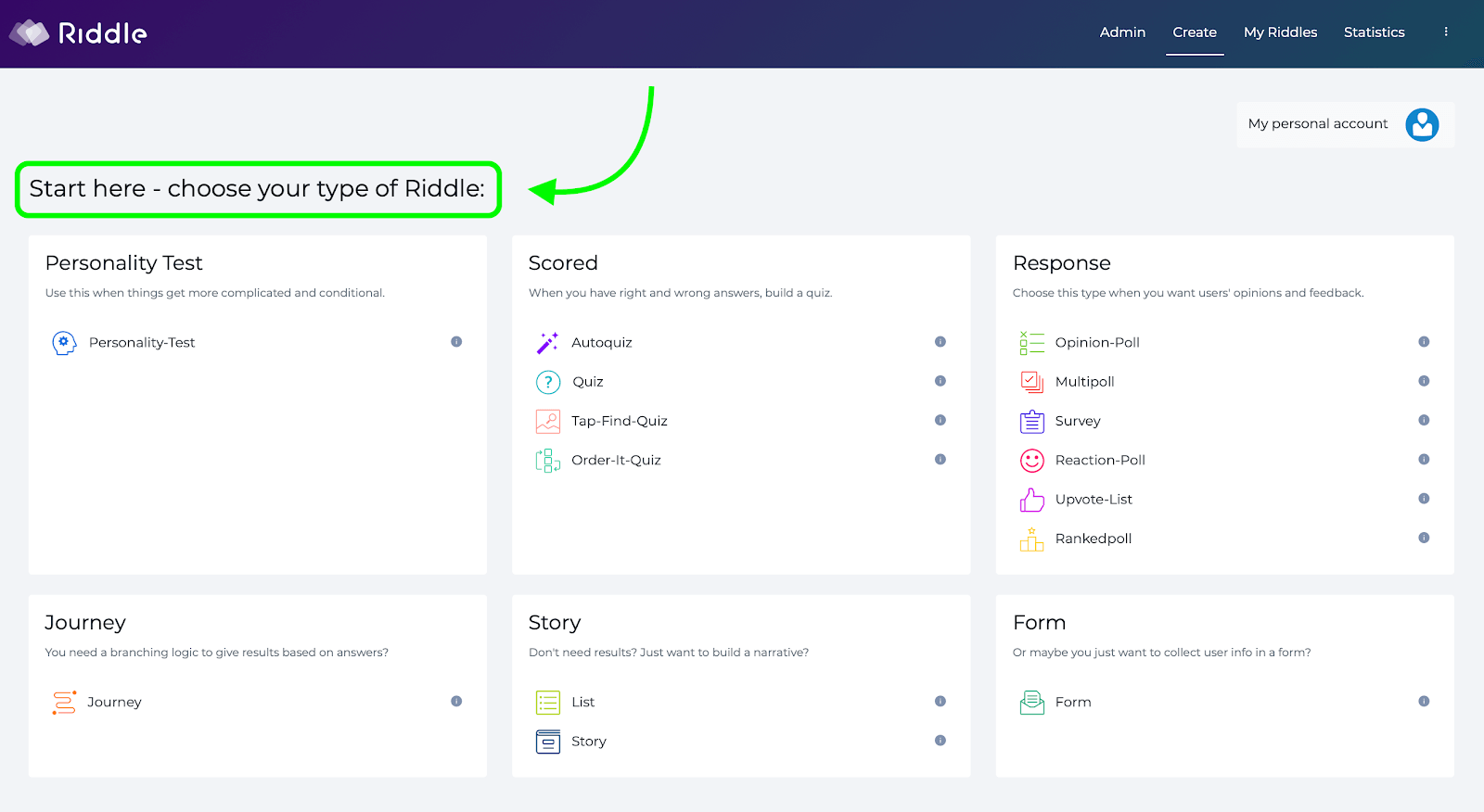Show info for Rankedpoll
The width and height of the screenshot is (1484, 812).
tap(1424, 538)
